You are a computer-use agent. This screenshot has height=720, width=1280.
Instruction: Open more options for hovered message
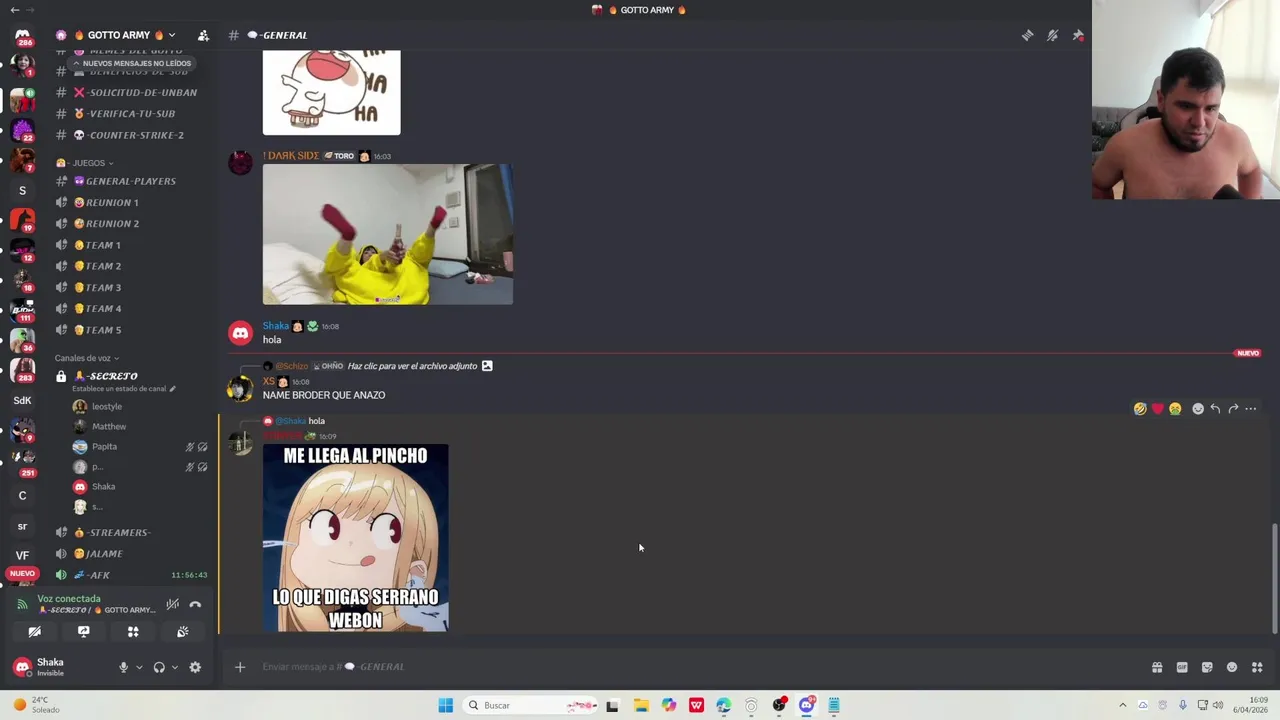pos(1251,408)
